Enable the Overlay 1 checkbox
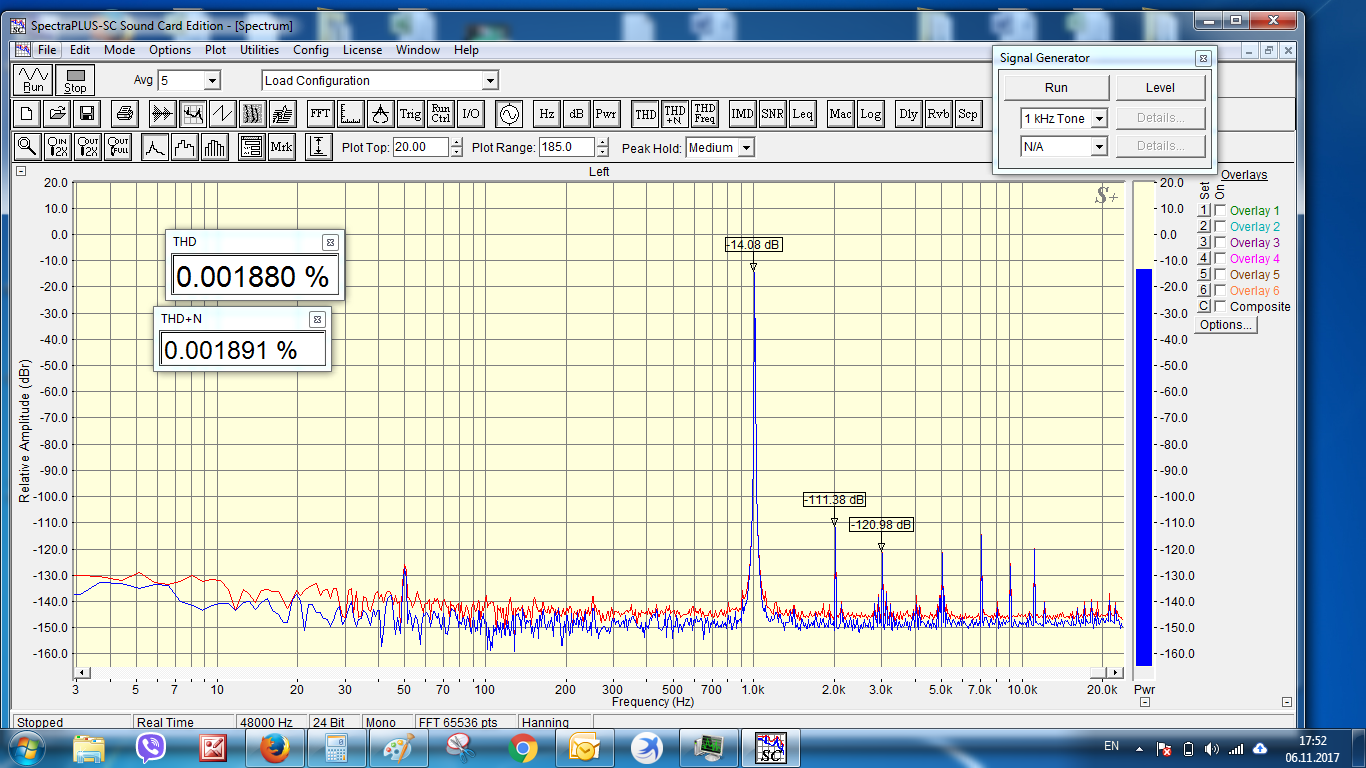The width and height of the screenshot is (1366, 768). pos(1220,211)
